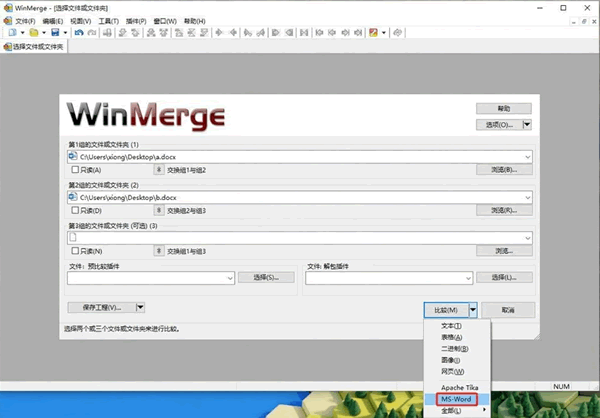Open the 编辑(E) menu
Viewport: 600px width, 418px height.
pyautogui.click(x=52, y=21)
